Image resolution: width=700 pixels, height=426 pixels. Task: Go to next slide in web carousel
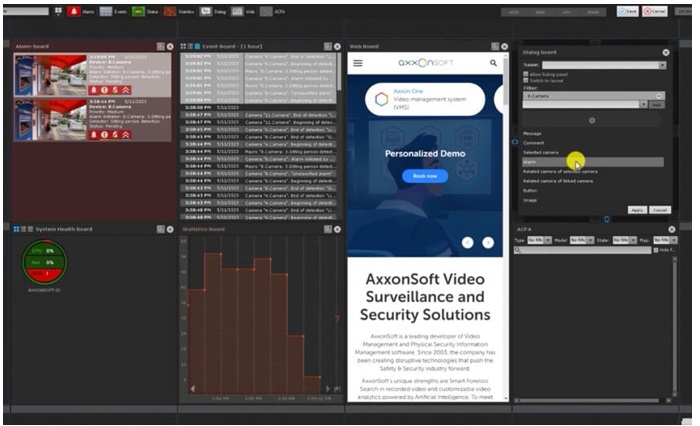pyautogui.click(x=488, y=242)
